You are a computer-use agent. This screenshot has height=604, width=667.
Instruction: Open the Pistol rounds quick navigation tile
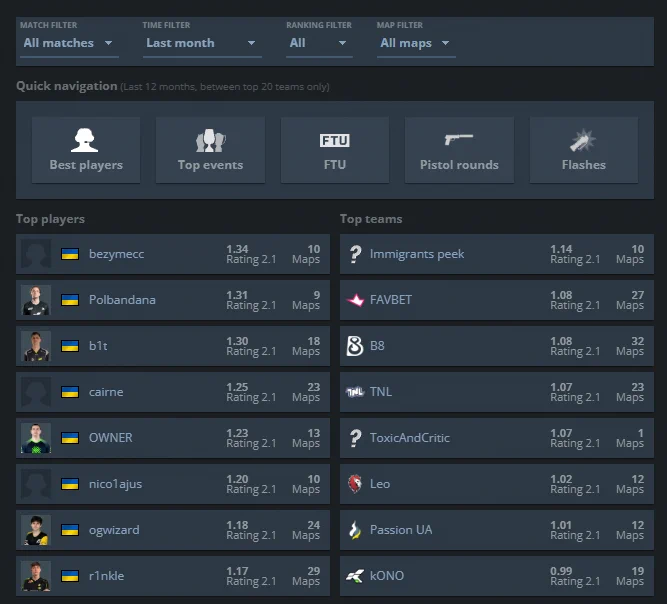pyautogui.click(x=459, y=150)
